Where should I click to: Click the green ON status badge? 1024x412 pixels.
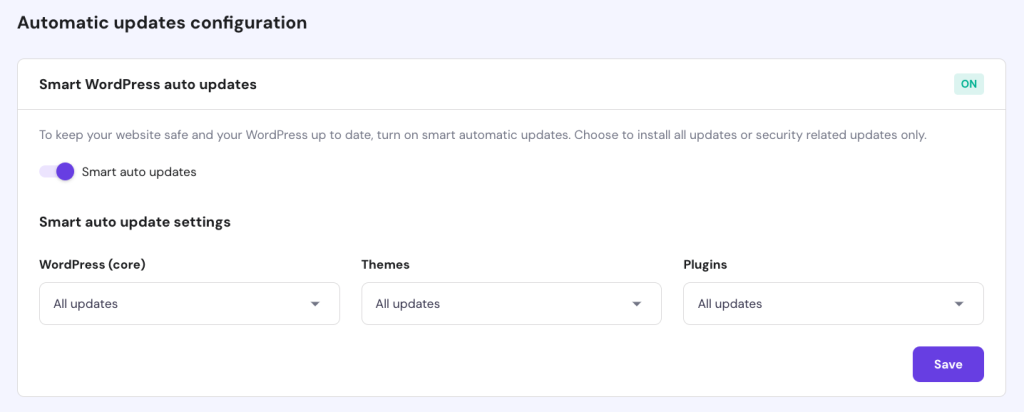tap(968, 84)
